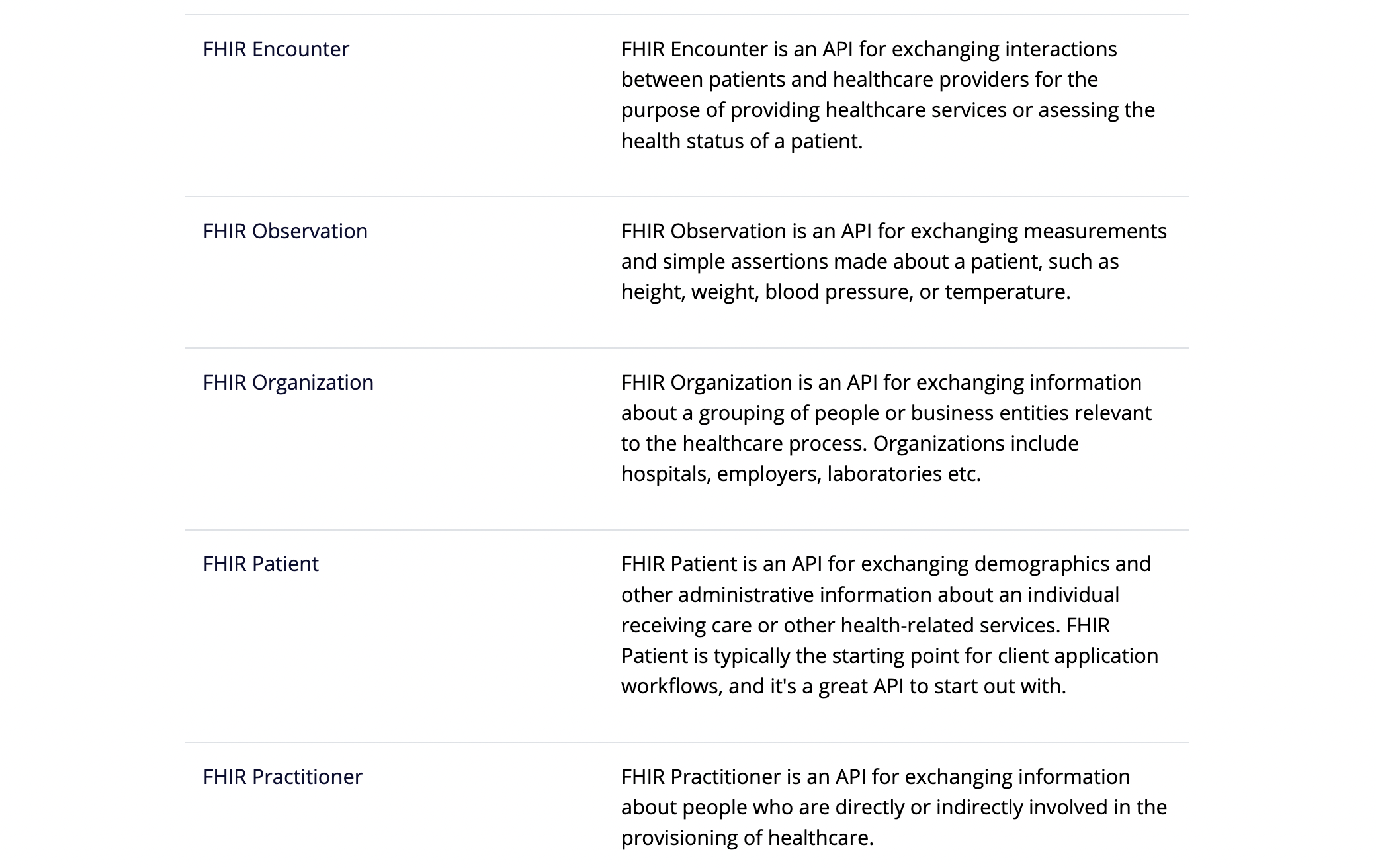Follow the FHIR Organization link
1376x868 pixels.
(x=288, y=382)
